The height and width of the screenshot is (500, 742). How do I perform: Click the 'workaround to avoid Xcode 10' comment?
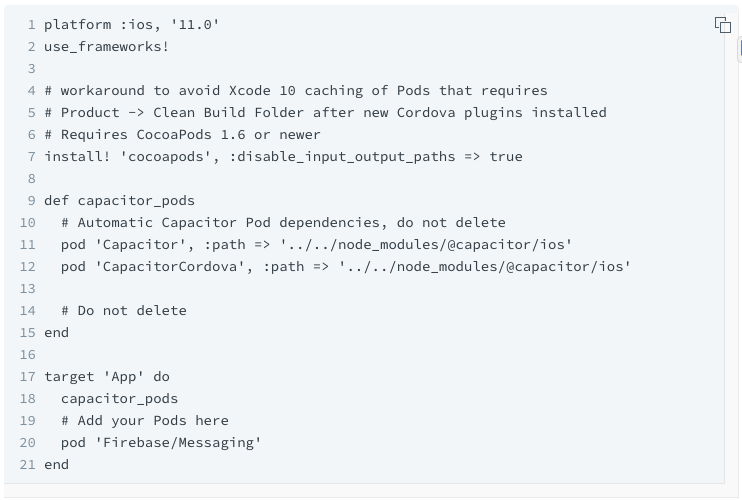(295, 90)
